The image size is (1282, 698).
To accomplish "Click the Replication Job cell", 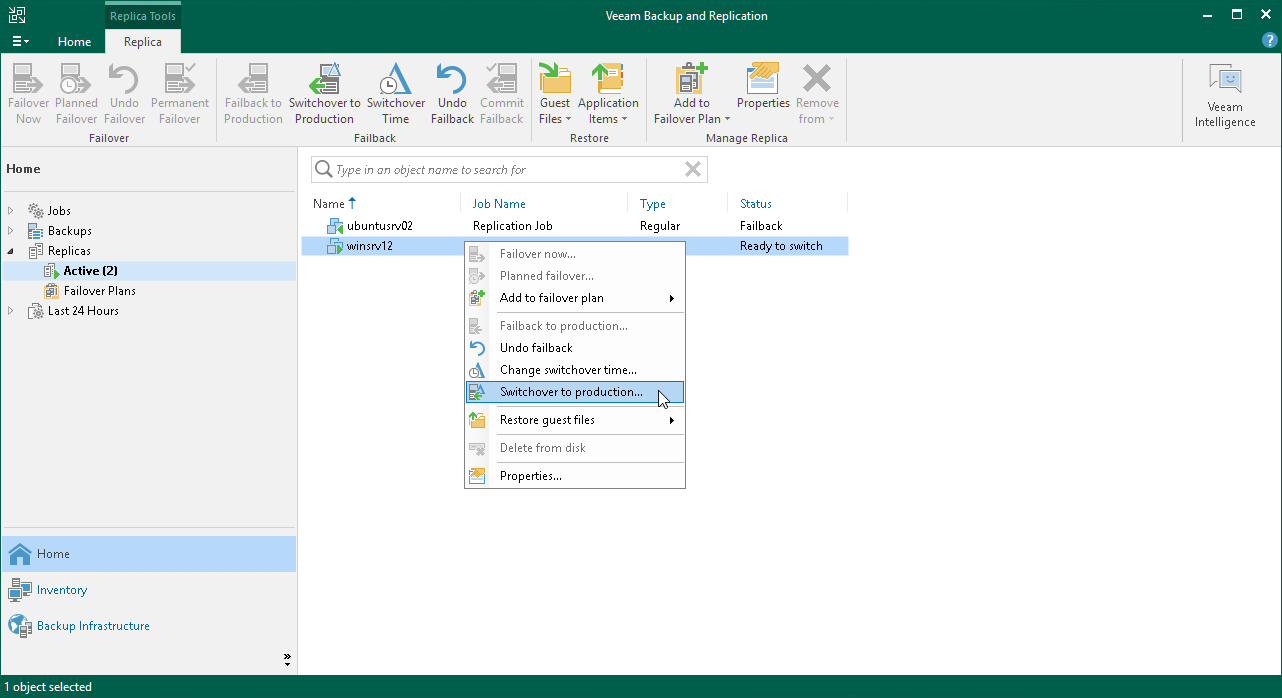I will pos(512,226).
